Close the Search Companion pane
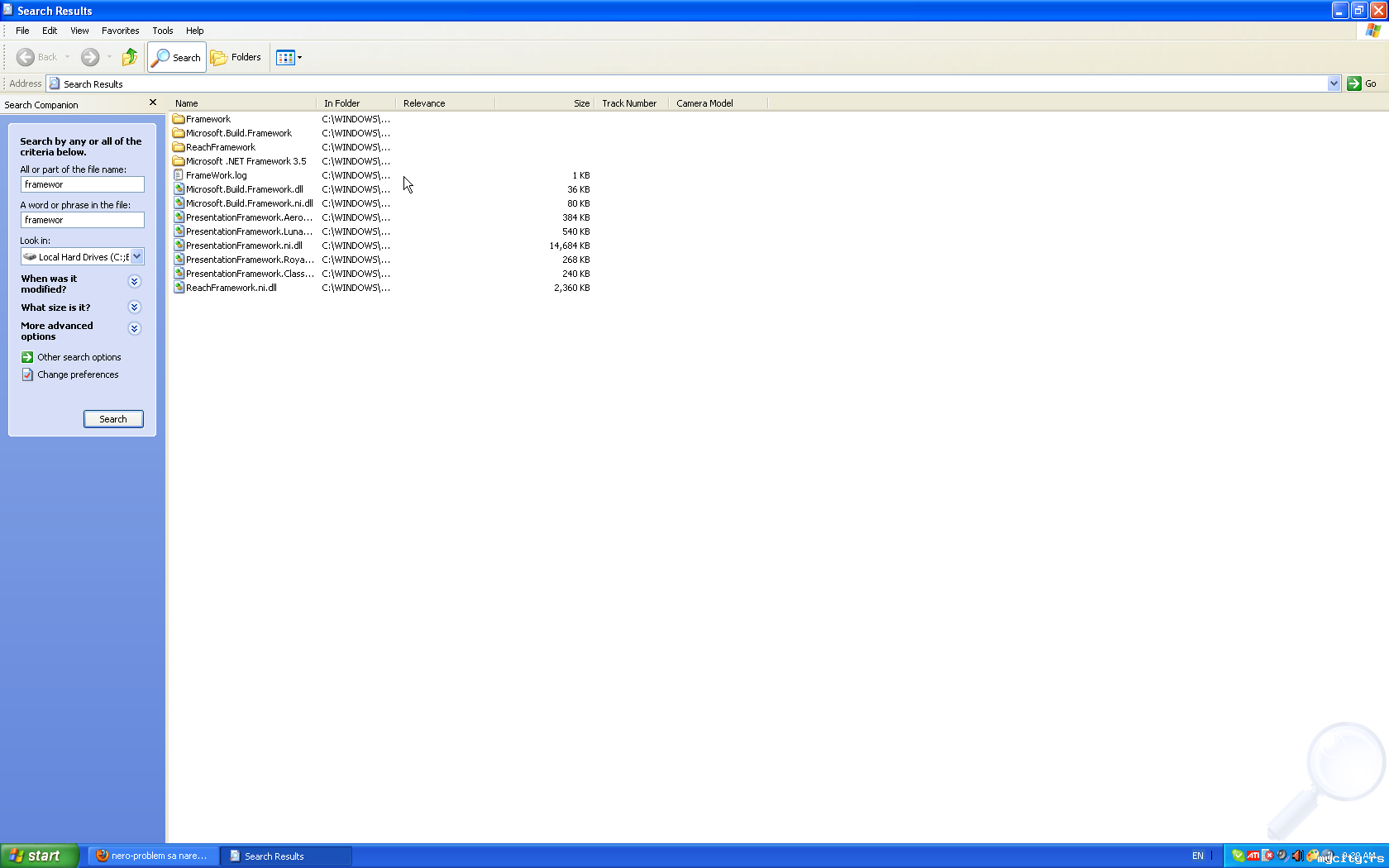Image resolution: width=1389 pixels, height=868 pixels. coord(153,103)
